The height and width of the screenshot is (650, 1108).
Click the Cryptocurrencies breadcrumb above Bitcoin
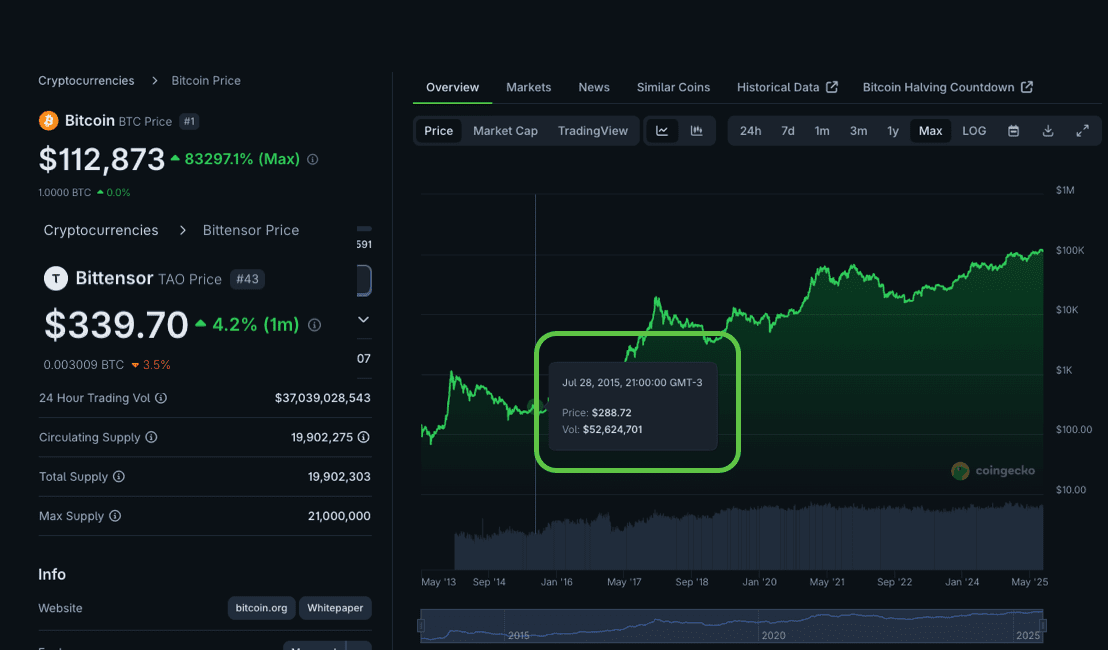coord(86,80)
